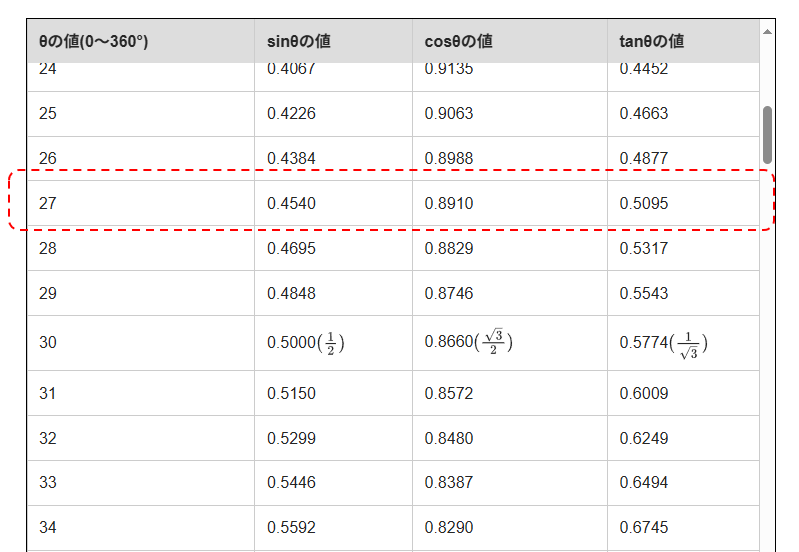
Task: Click the cos 30 cell with √3/2 fraction
Action: coord(468,343)
